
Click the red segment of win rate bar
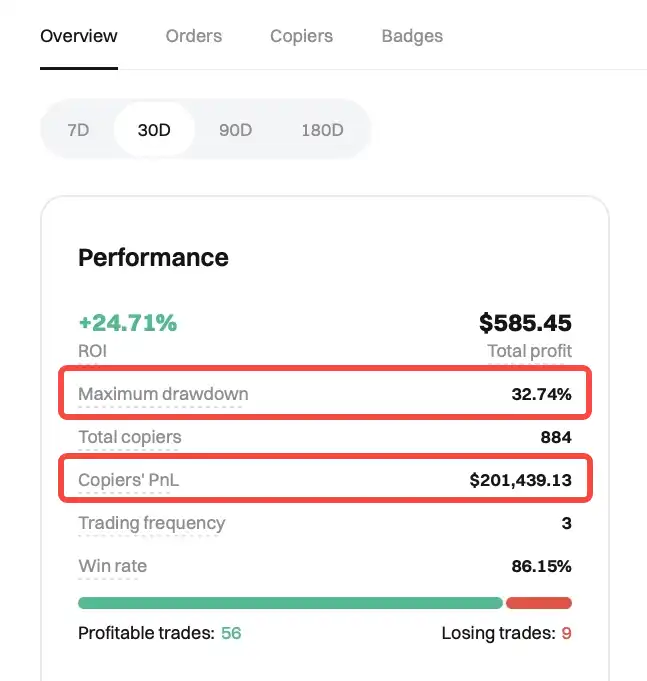point(539,603)
